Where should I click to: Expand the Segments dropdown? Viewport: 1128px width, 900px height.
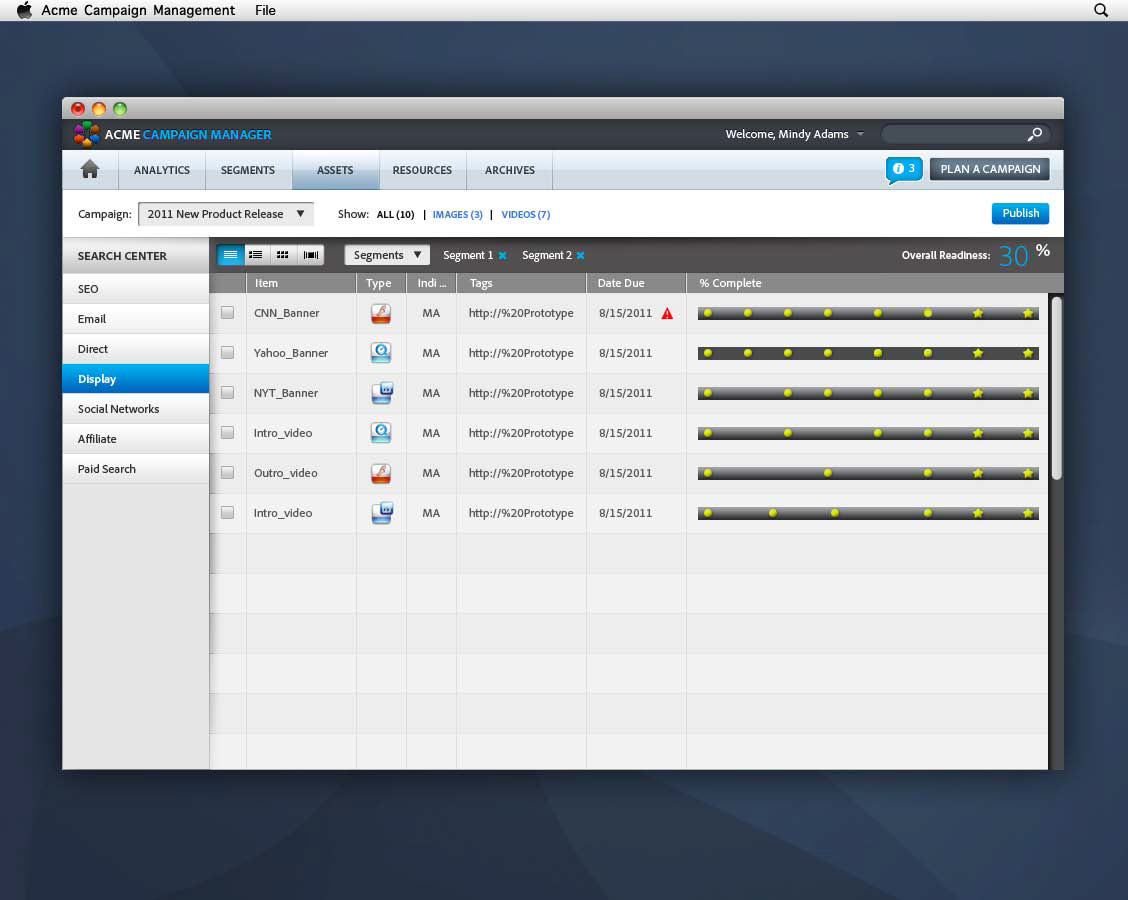click(387, 255)
